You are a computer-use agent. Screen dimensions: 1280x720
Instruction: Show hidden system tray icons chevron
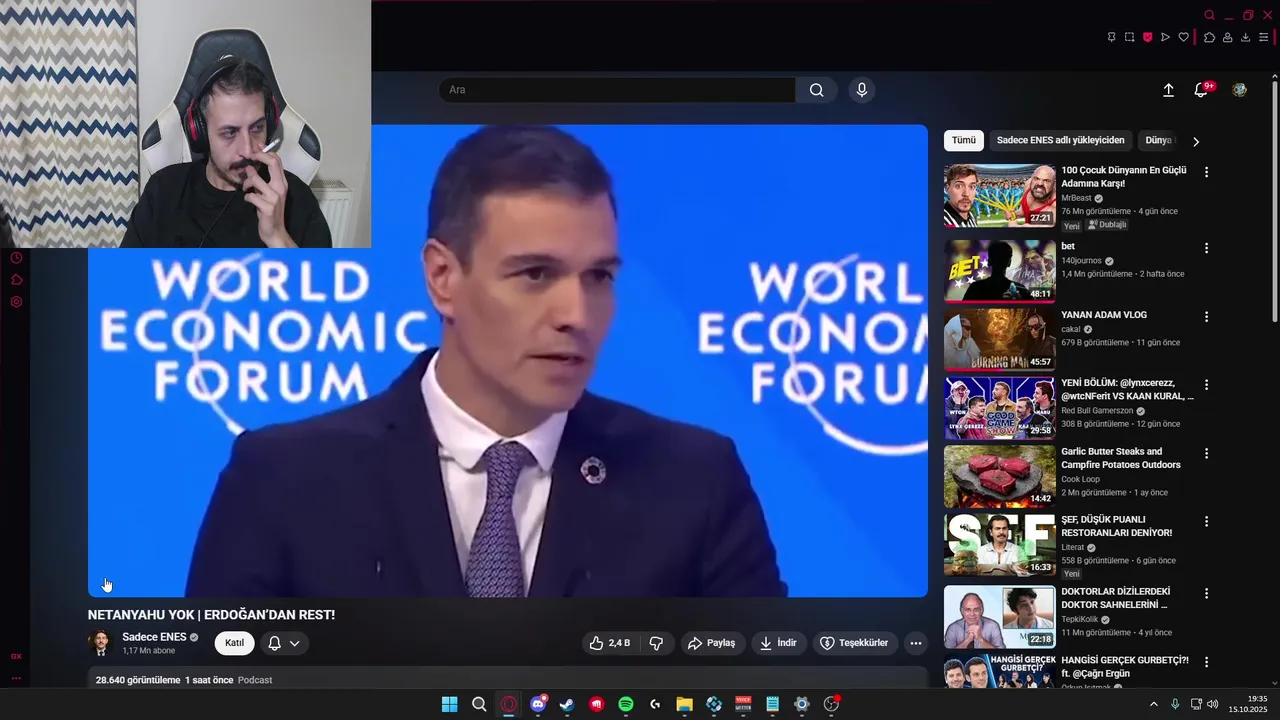1153,704
